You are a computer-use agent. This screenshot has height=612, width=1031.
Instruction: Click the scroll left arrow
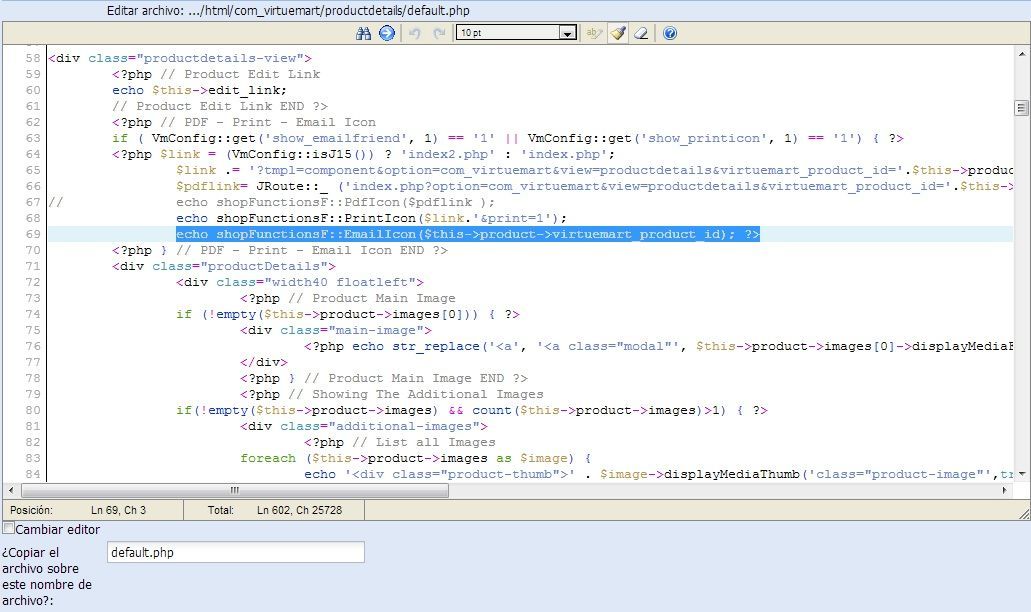11,490
